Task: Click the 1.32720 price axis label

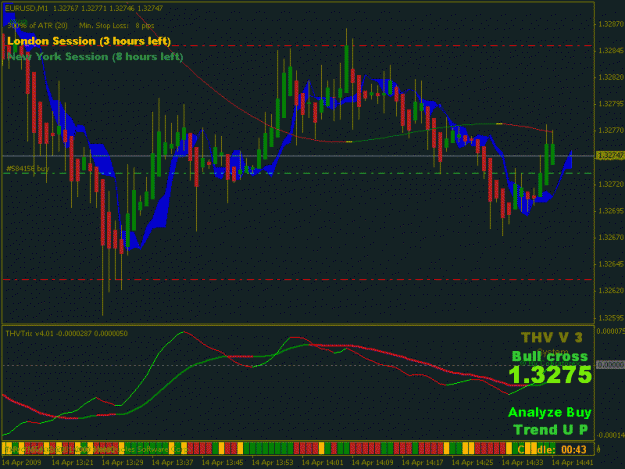Action: [x=611, y=184]
